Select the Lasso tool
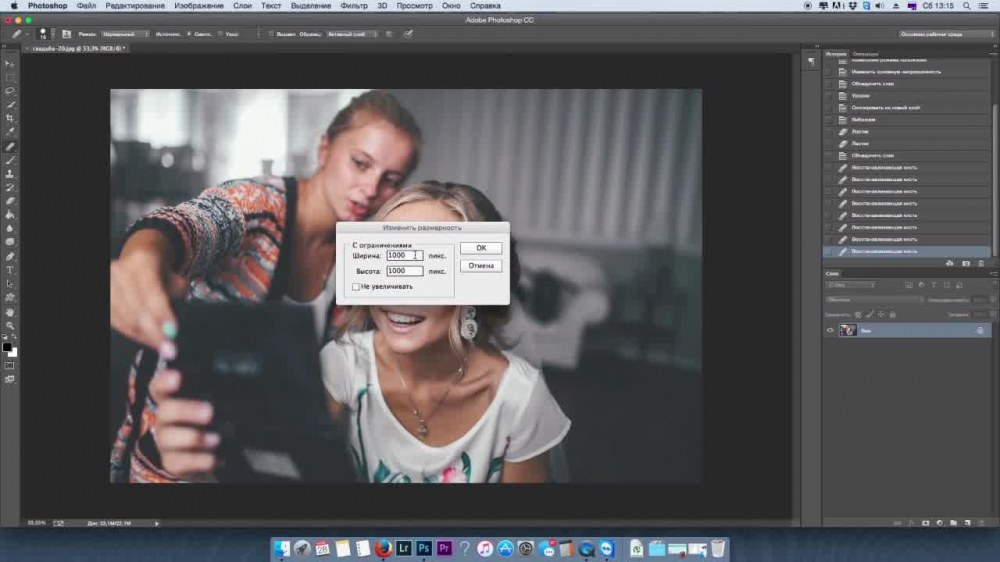This screenshot has width=1000, height=562. 11,90
